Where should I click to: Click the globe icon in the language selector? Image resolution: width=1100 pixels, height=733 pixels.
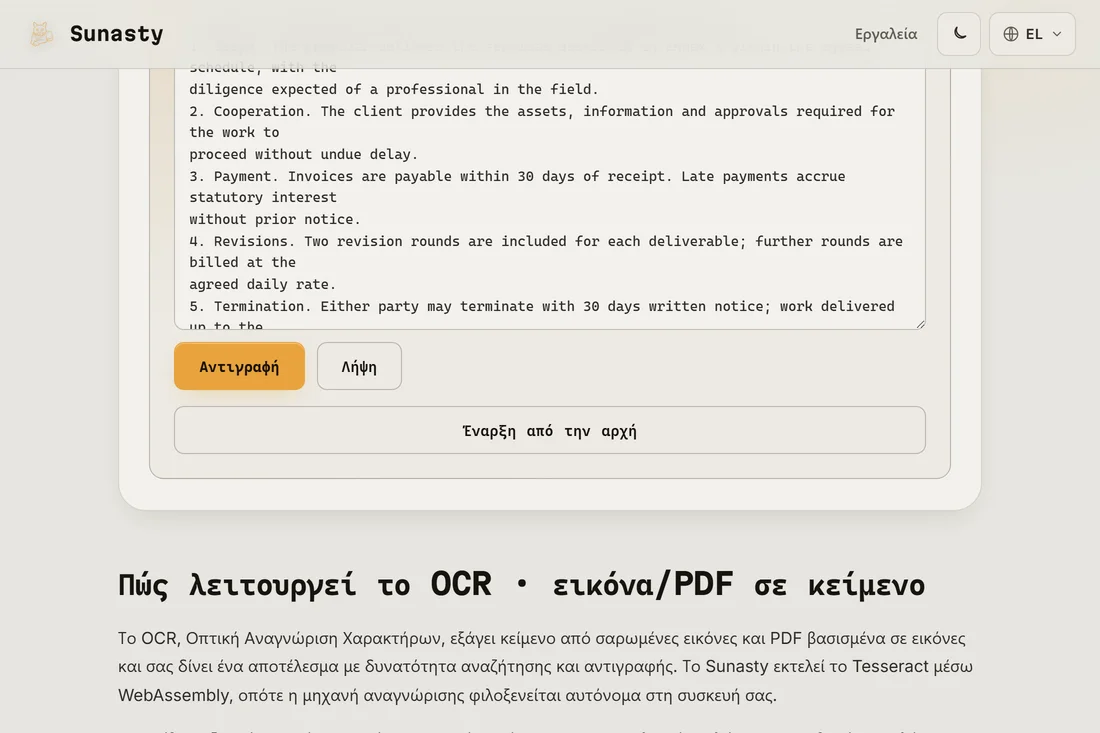[1010, 34]
